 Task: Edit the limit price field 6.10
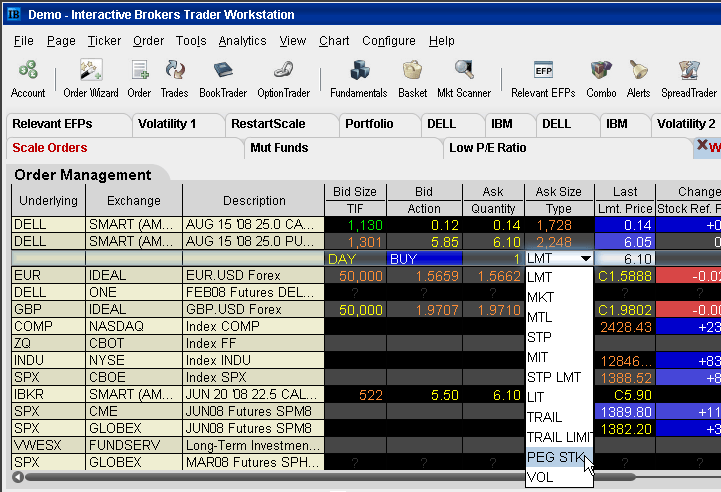[x=625, y=259]
